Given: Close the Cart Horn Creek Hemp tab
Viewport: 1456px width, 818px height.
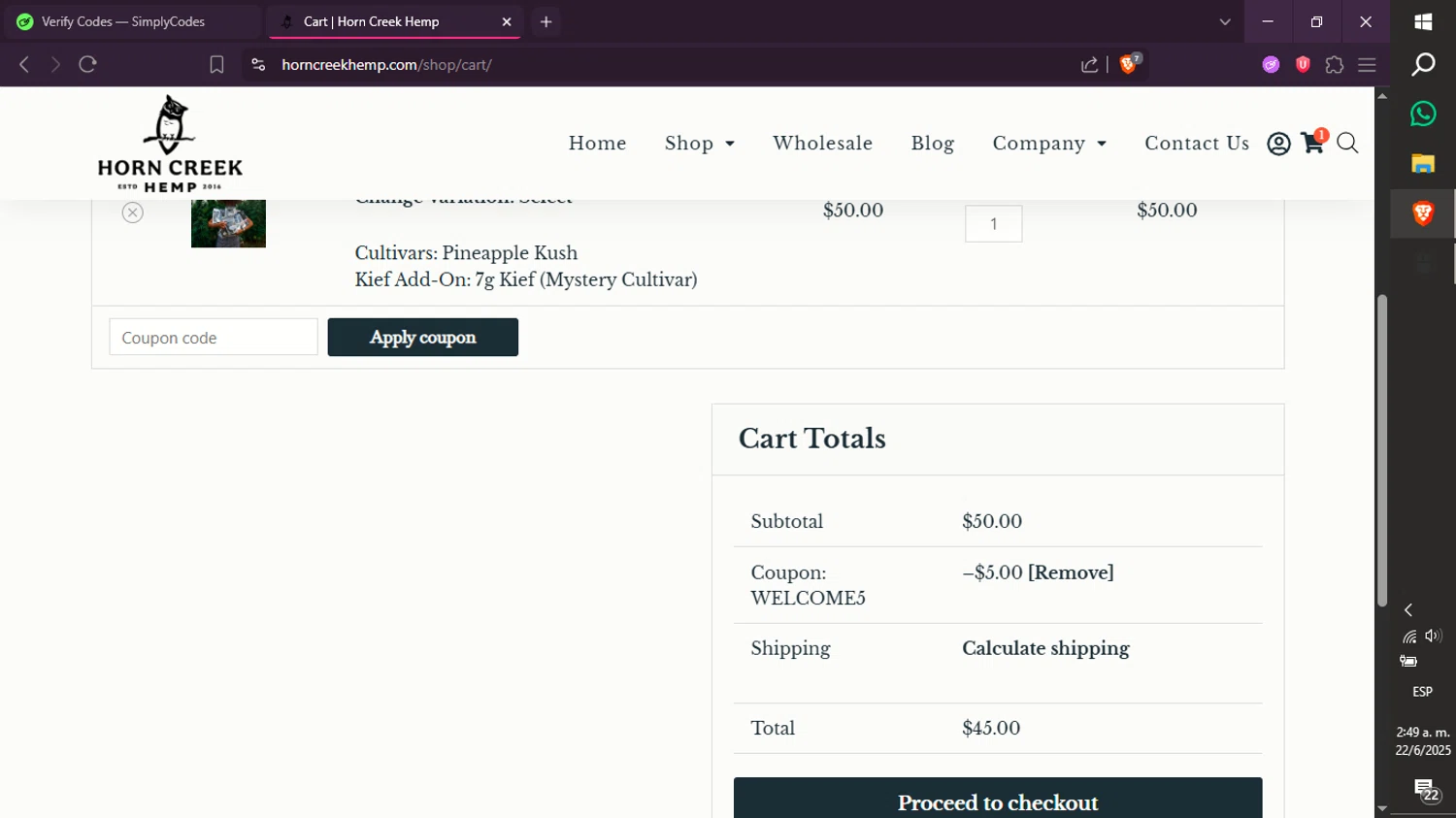Looking at the screenshot, I should tap(506, 21).
